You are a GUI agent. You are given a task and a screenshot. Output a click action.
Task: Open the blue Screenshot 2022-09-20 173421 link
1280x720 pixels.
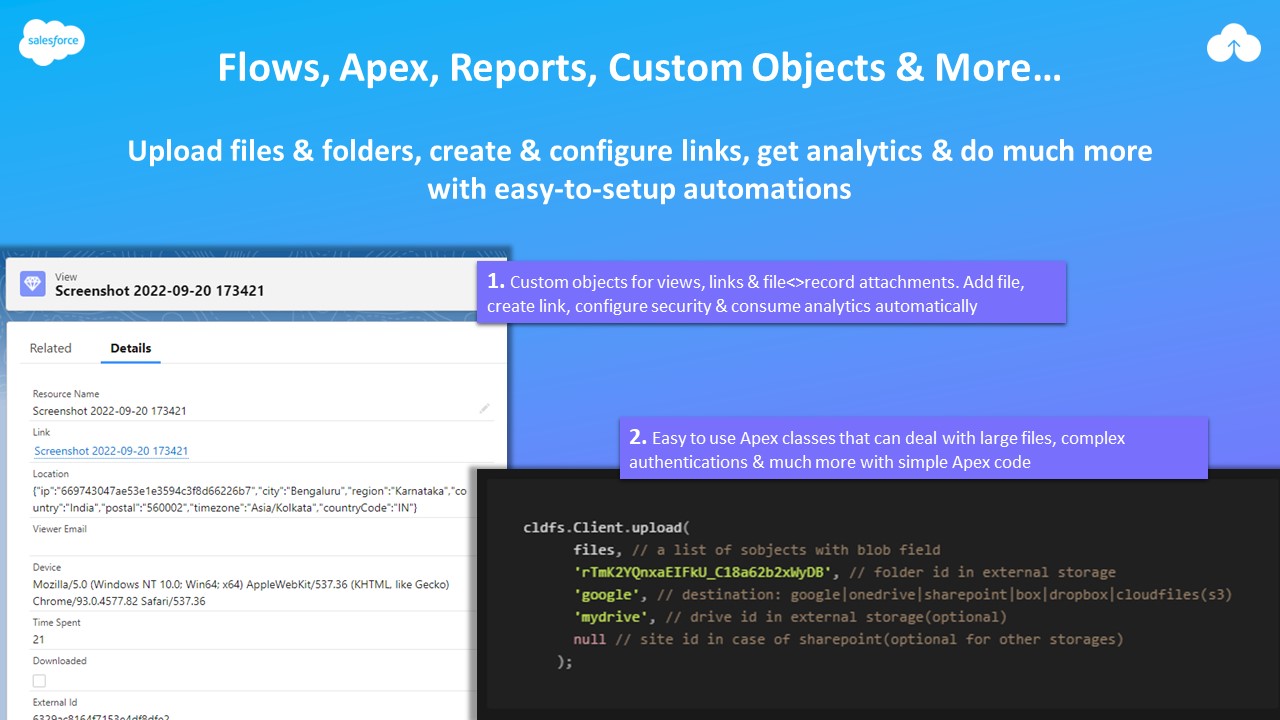coord(111,451)
